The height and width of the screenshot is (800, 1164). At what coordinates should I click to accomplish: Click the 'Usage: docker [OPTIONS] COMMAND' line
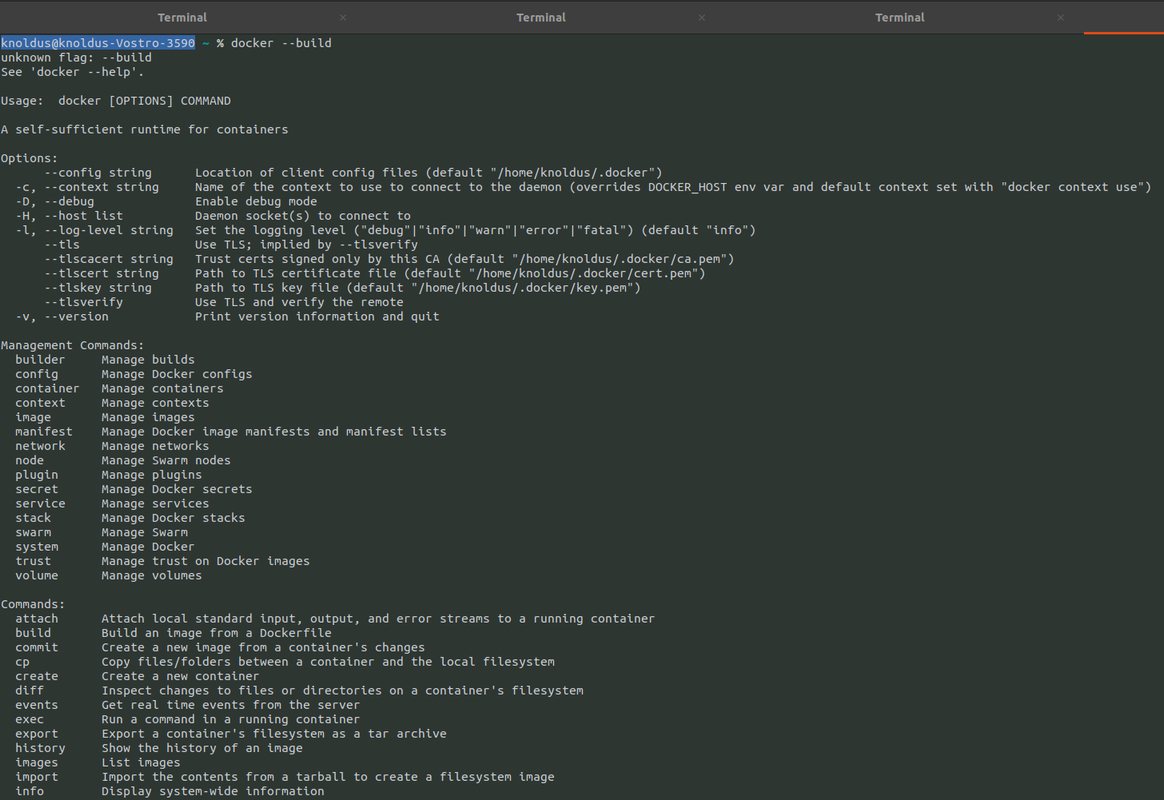[x=116, y=101]
